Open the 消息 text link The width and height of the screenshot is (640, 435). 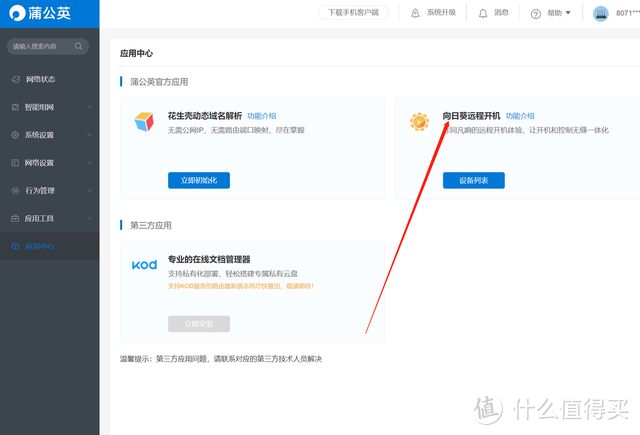click(x=501, y=13)
